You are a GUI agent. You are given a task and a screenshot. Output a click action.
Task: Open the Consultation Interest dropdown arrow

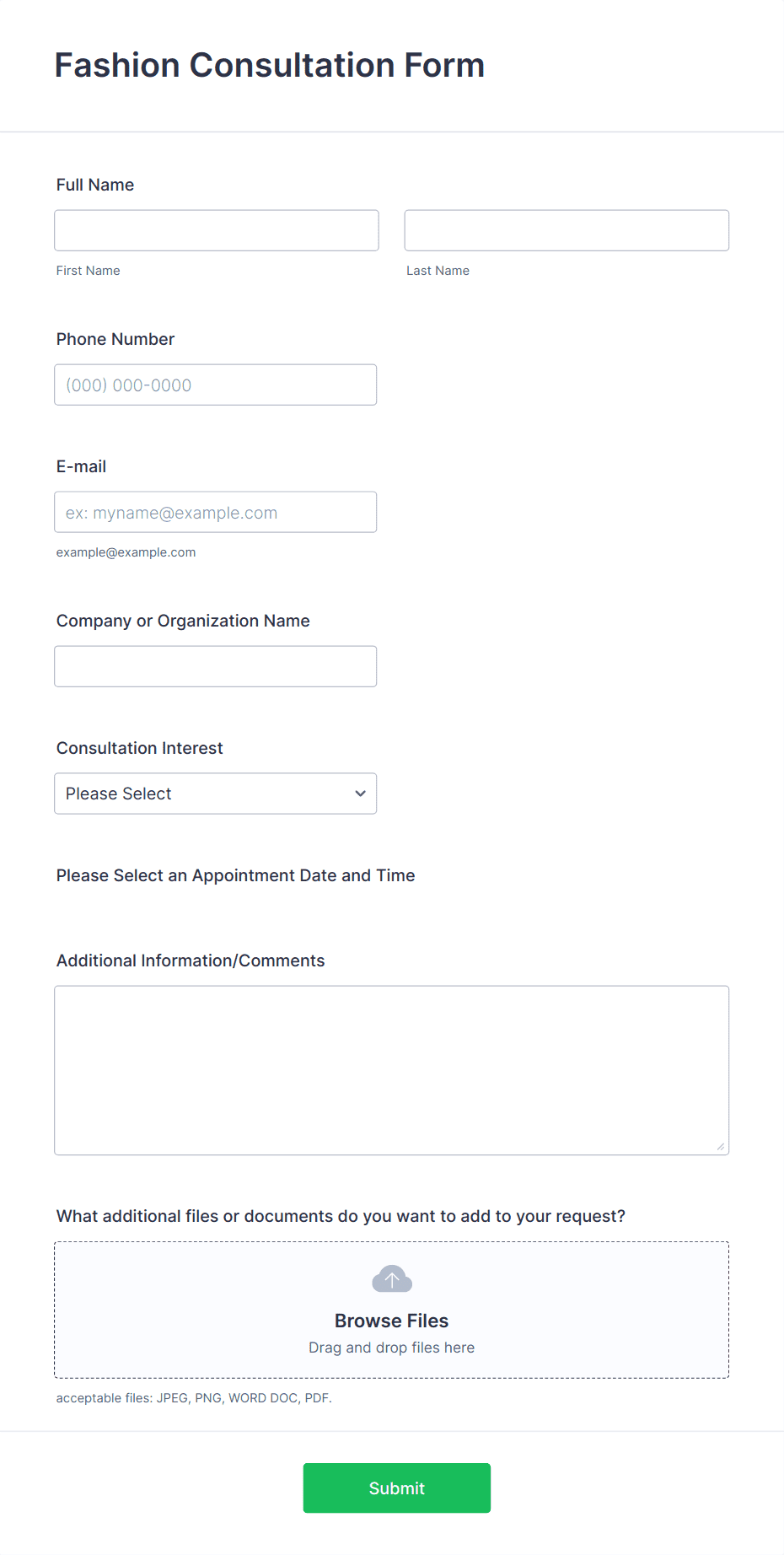[x=360, y=794]
